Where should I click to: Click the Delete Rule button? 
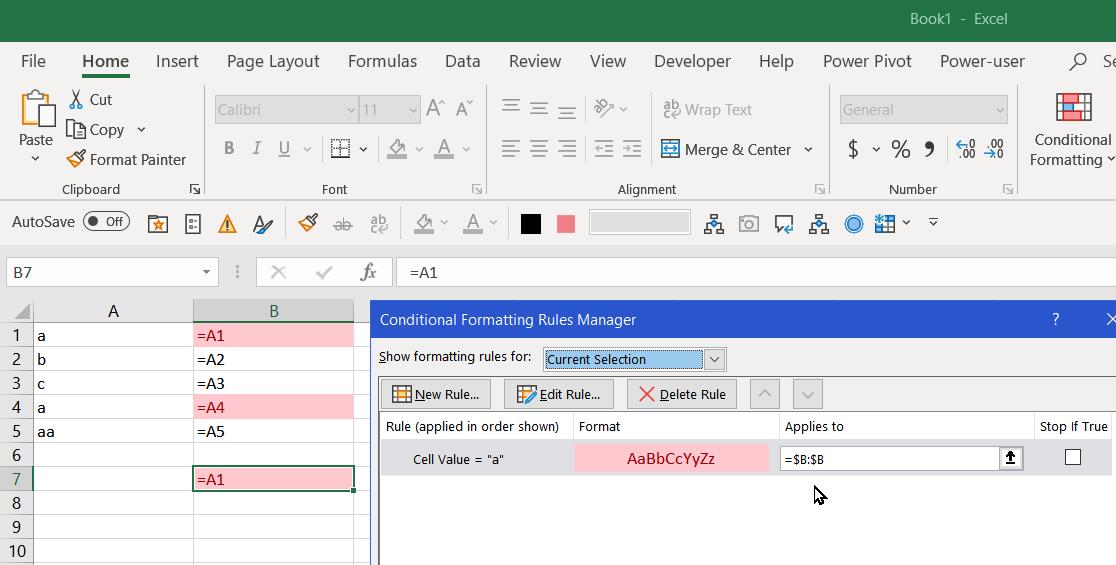[x=682, y=394]
